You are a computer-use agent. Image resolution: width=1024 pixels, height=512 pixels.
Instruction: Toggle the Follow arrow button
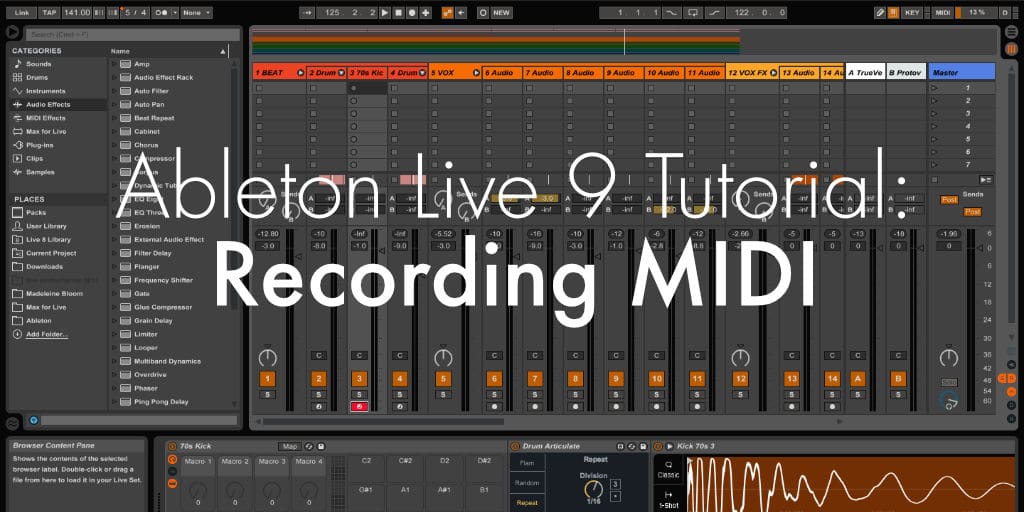coord(306,12)
